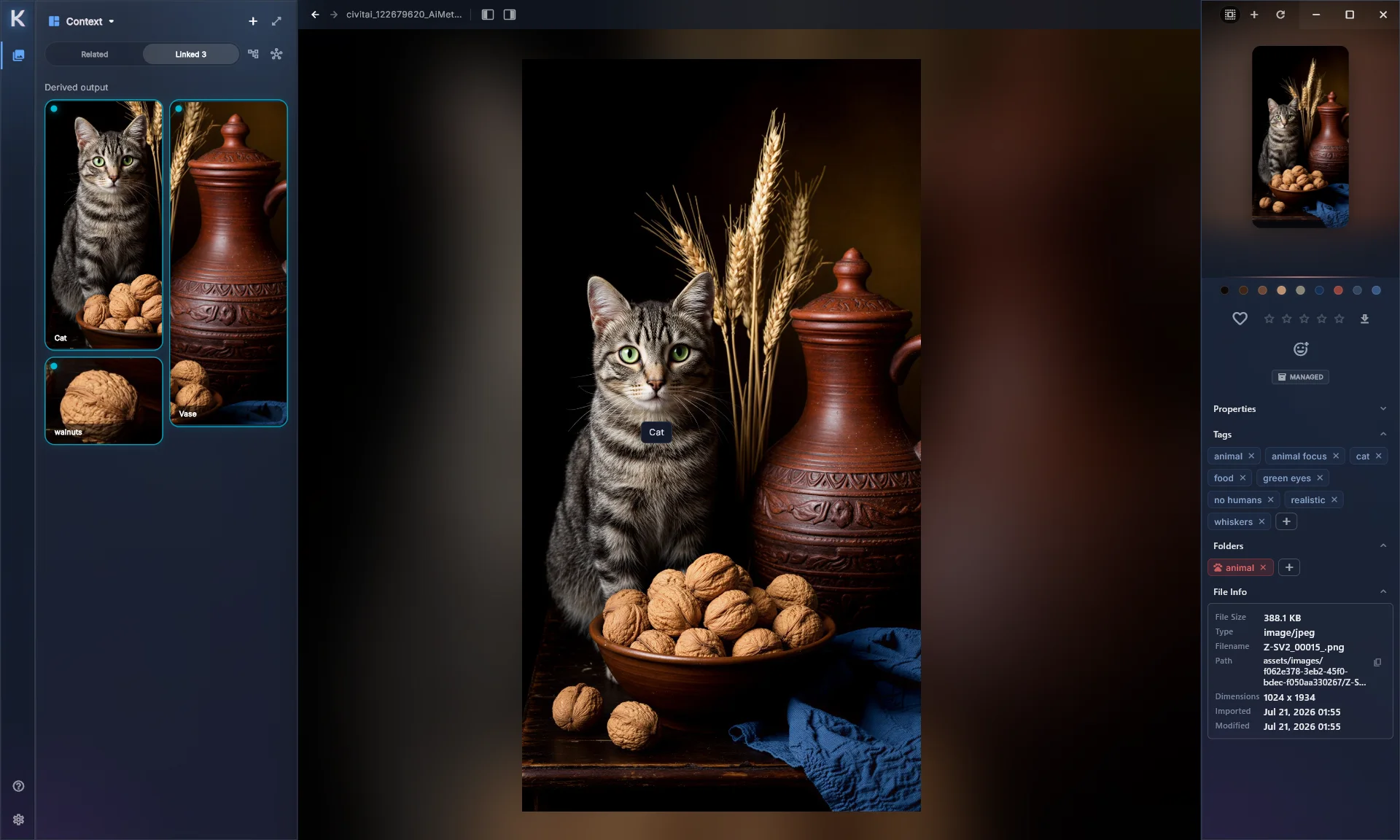Set rating to first star
The height and width of the screenshot is (840, 1400).
pos(1269,319)
